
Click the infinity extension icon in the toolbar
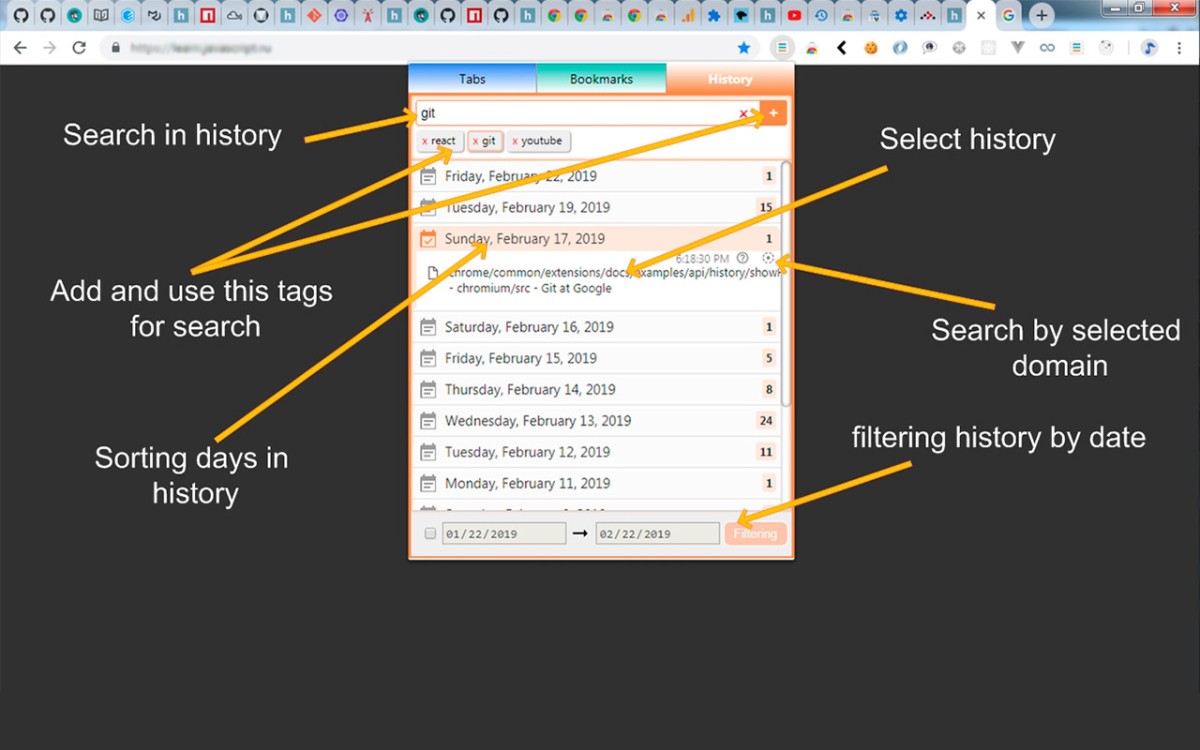tap(1047, 47)
